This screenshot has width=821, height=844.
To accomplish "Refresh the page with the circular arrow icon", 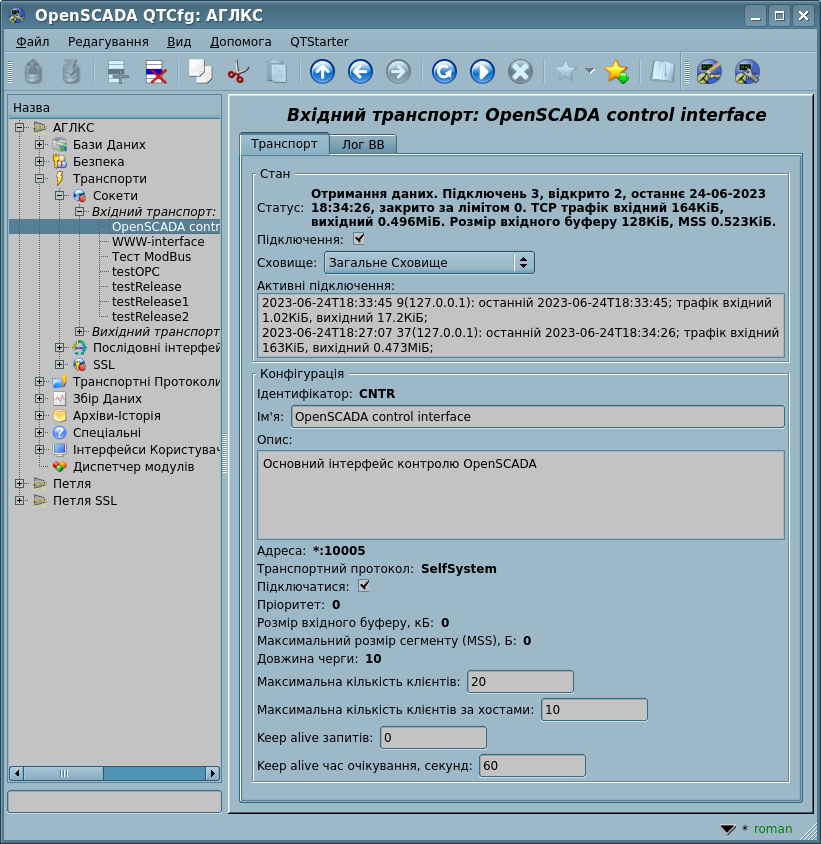I will pyautogui.click(x=444, y=72).
